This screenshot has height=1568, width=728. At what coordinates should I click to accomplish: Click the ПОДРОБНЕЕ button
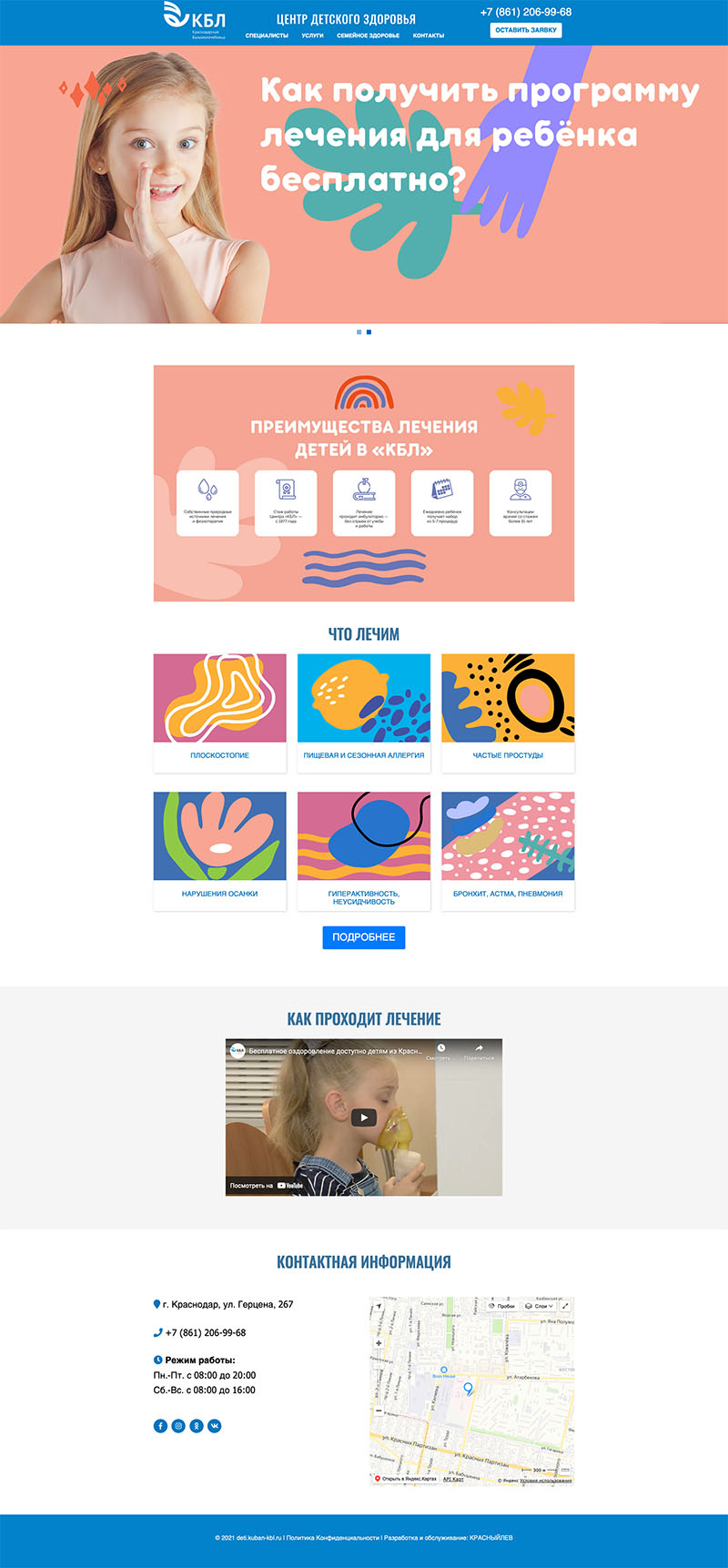point(364,937)
